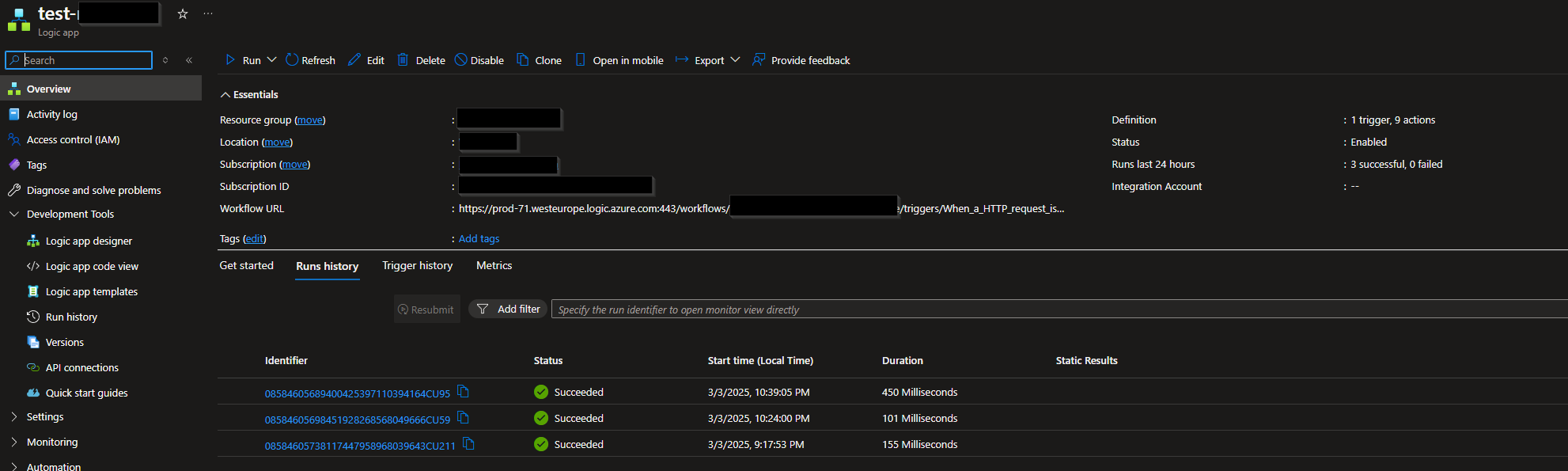Click the Disable circle icon
Image resolution: width=1568 pixels, height=471 pixels.
point(461,59)
